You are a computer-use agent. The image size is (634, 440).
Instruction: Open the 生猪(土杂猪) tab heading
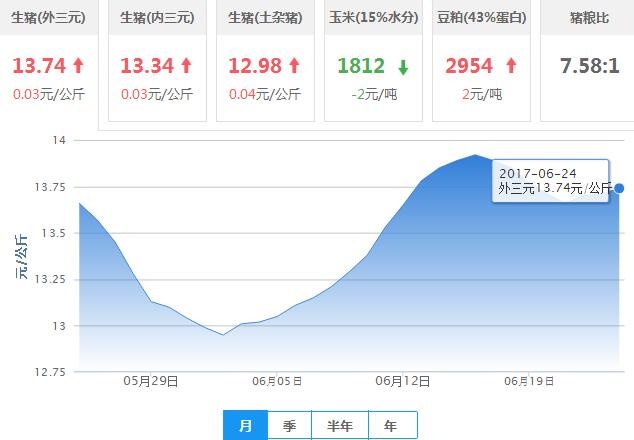[266, 18]
